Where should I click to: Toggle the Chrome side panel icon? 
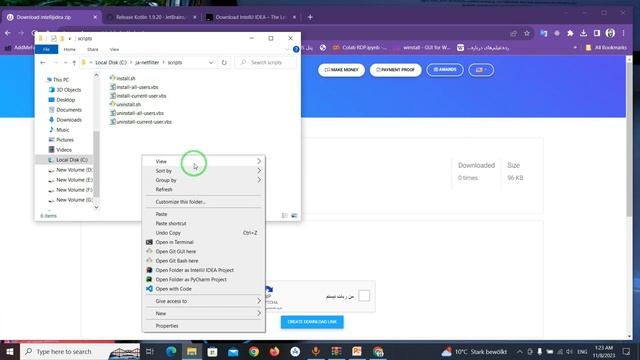pos(597,33)
